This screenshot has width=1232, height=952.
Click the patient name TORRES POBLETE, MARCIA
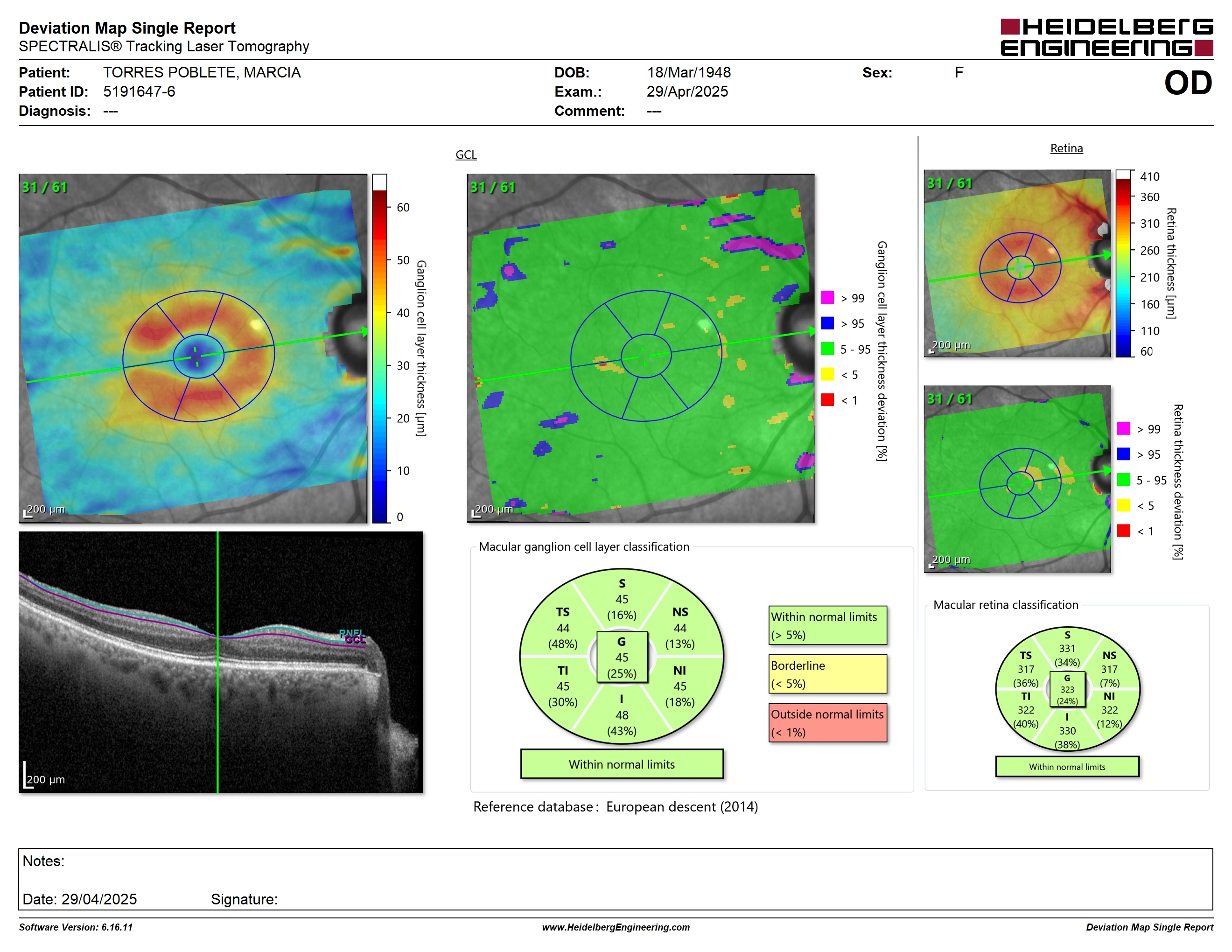202,72
